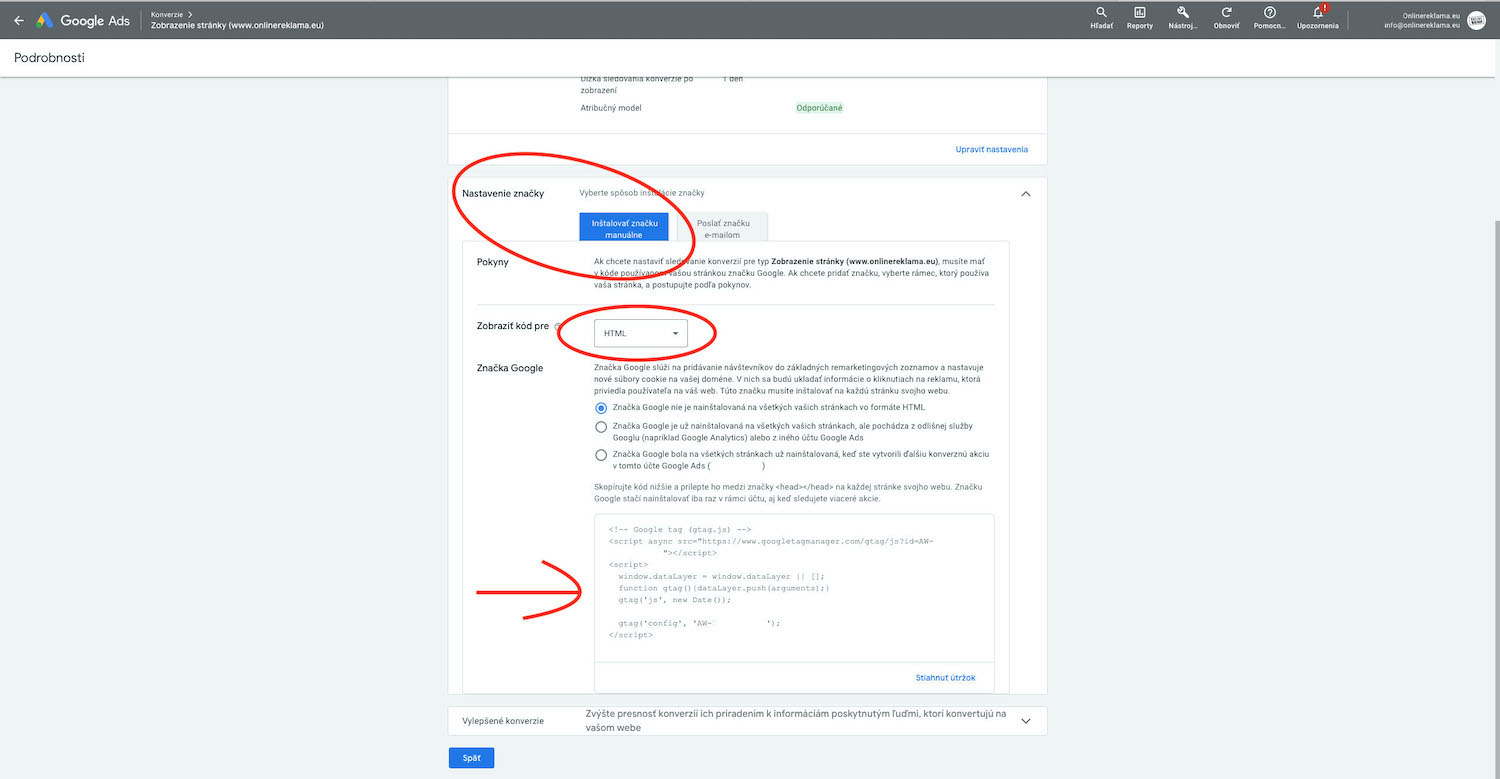
Task: Select radio: značka z odlišnej služby Googlu
Action: [601, 427]
